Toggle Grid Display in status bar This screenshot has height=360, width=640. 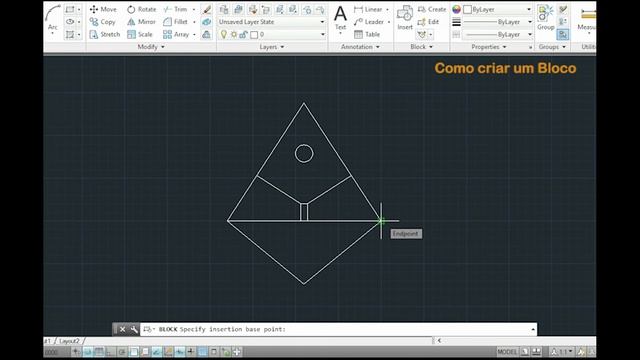(99, 351)
